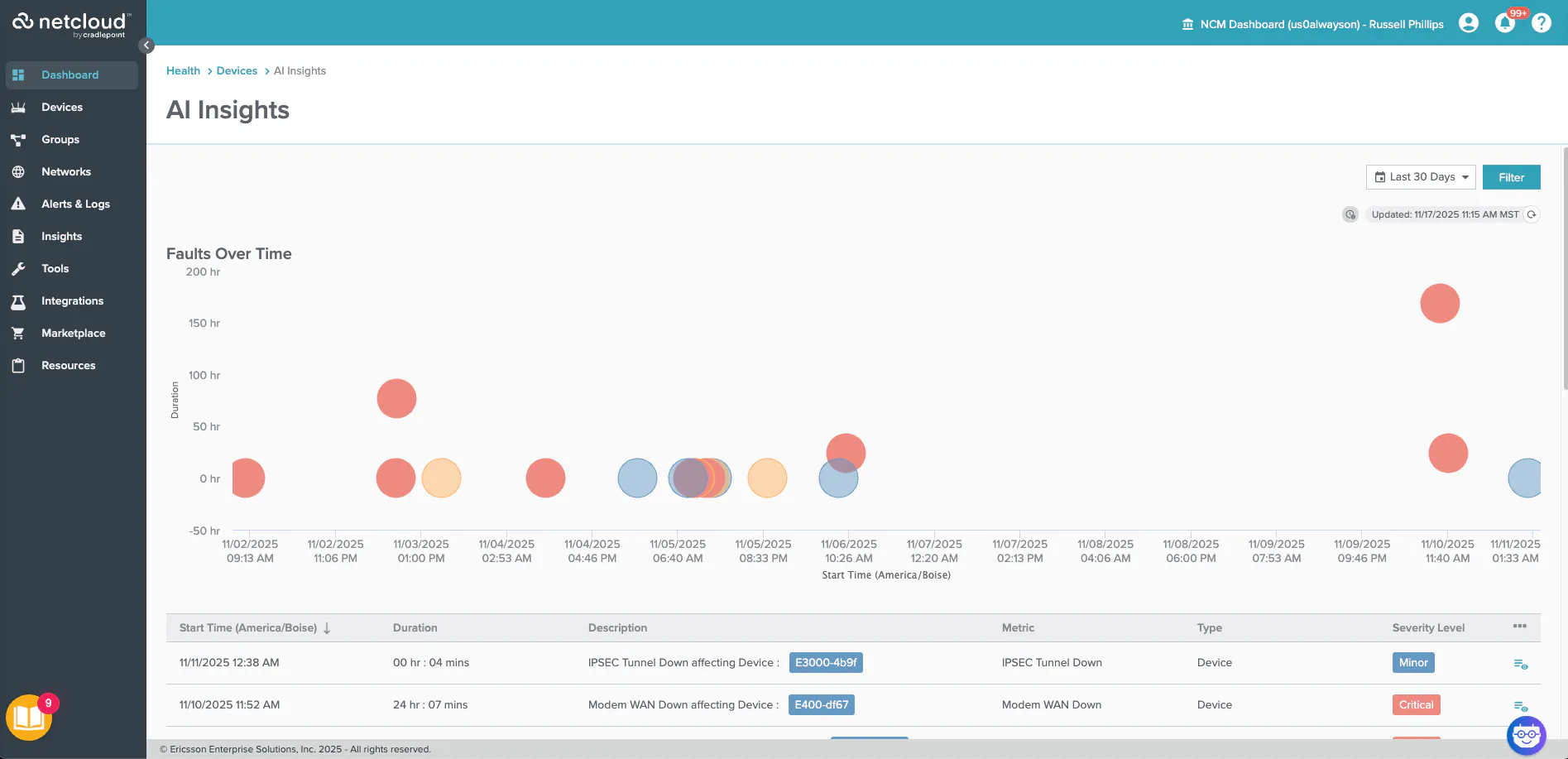Click the Modem WAN Down metric cell
This screenshot has width=1568, height=759.
coord(1052,704)
